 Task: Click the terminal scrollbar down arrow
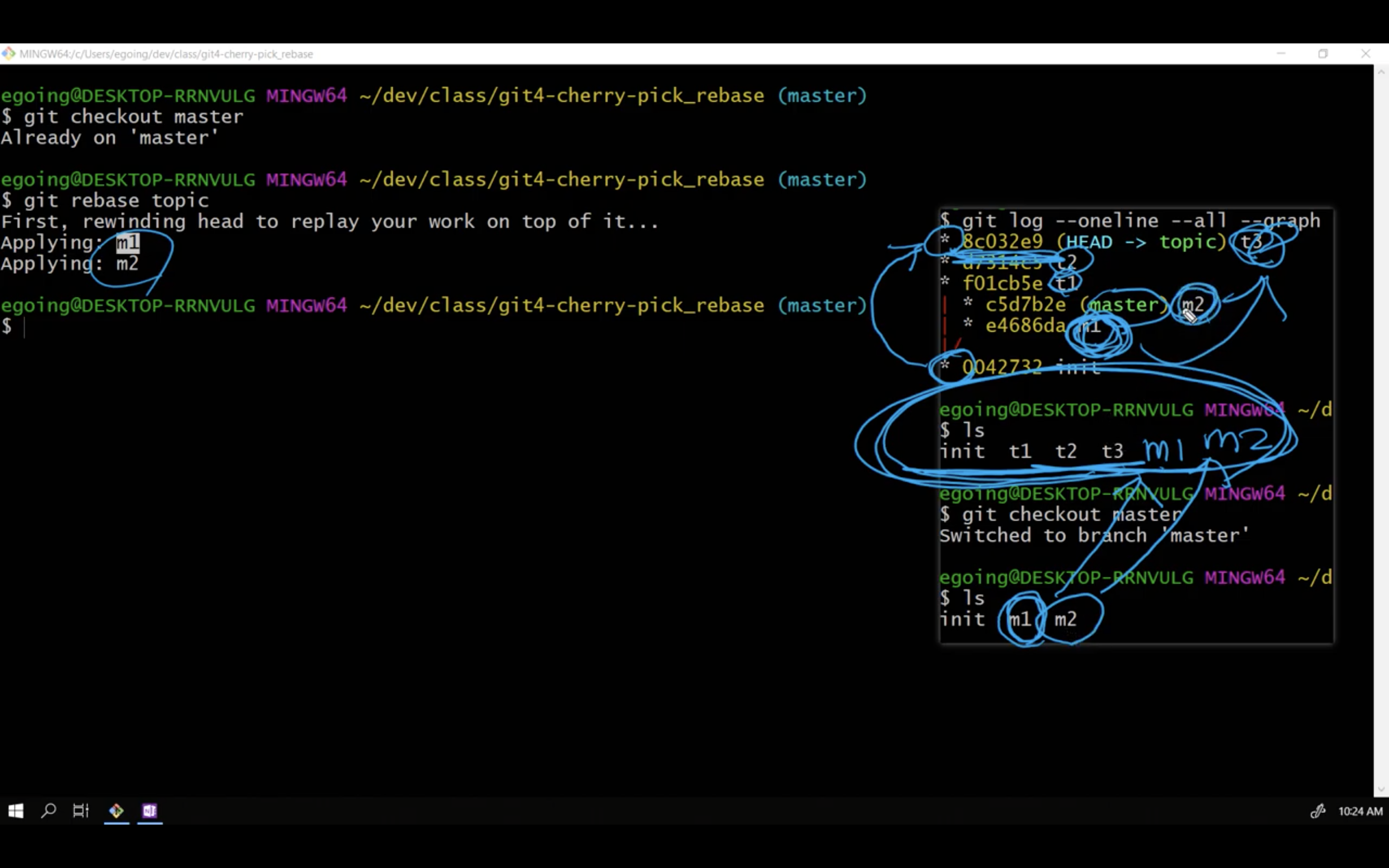(x=1381, y=789)
